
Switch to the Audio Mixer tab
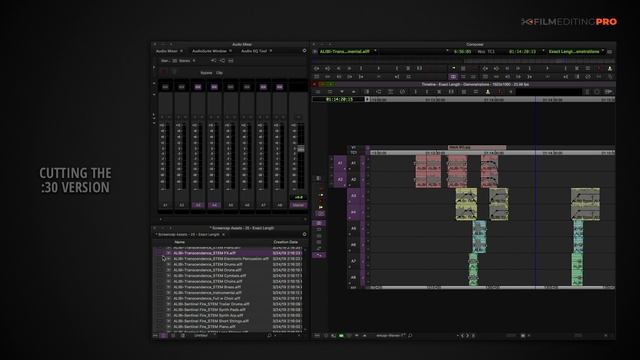167,51
